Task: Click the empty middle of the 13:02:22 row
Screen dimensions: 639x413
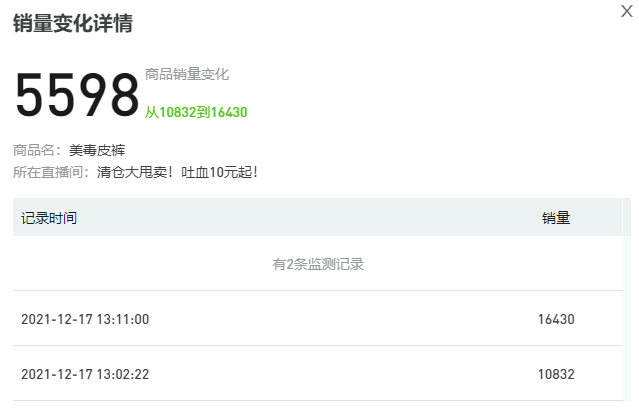Action: (320, 374)
